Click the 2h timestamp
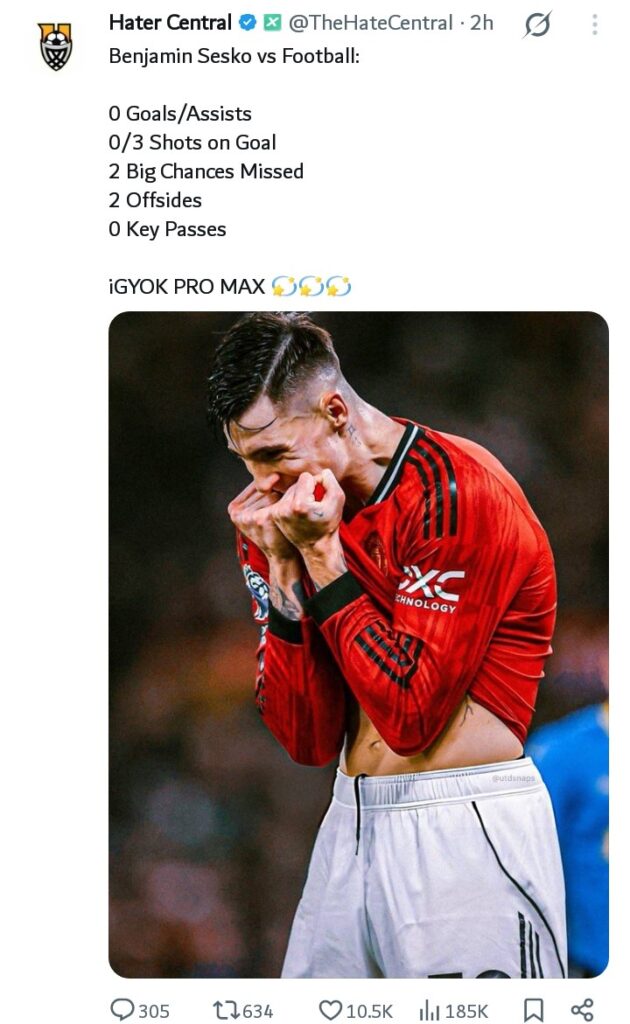The height and width of the screenshot is (1024, 630). [482, 23]
